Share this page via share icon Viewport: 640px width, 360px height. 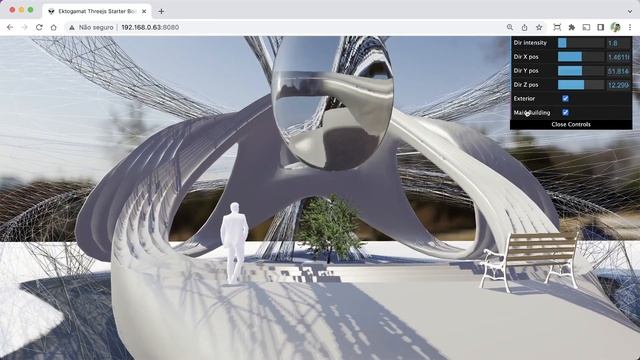524,27
